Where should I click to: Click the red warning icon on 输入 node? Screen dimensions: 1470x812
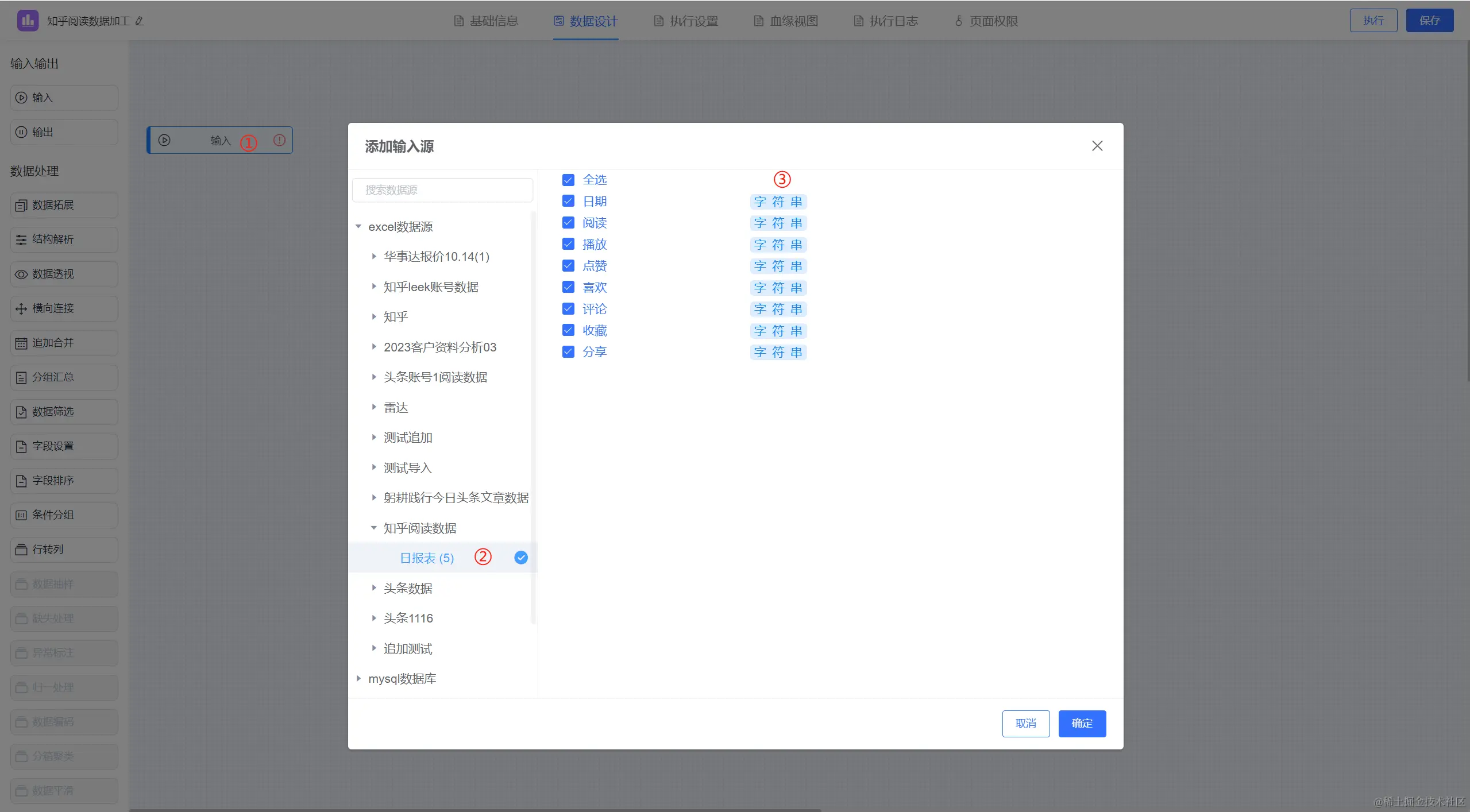coord(279,140)
